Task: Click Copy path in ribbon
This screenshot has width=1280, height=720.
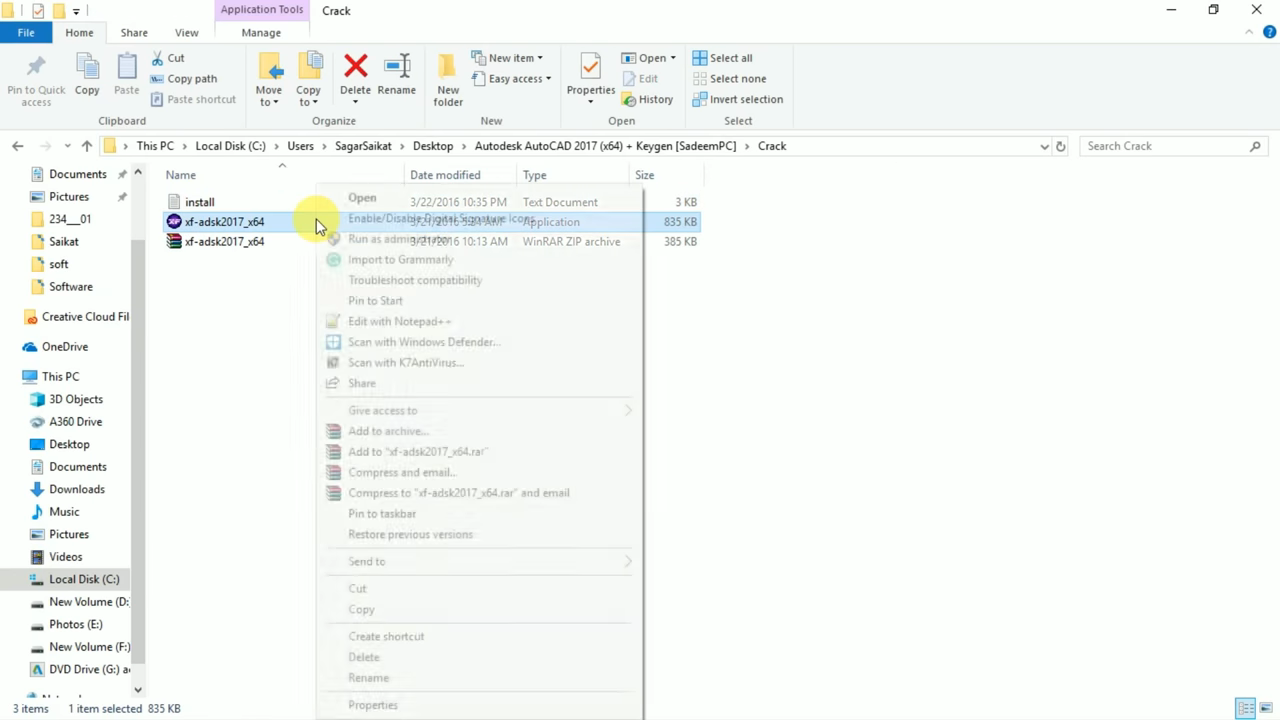Action: point(184,79)
